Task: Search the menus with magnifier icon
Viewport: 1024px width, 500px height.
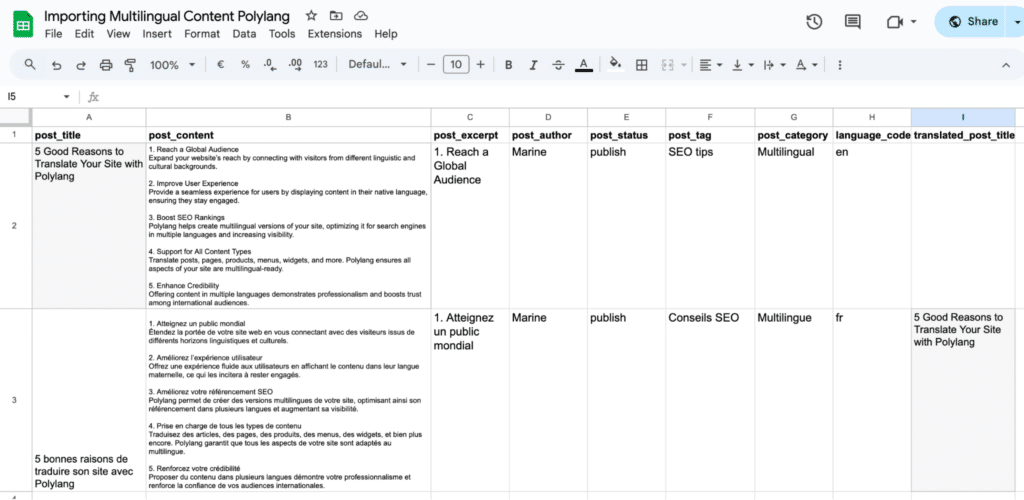Action: [x=30, y=65]
